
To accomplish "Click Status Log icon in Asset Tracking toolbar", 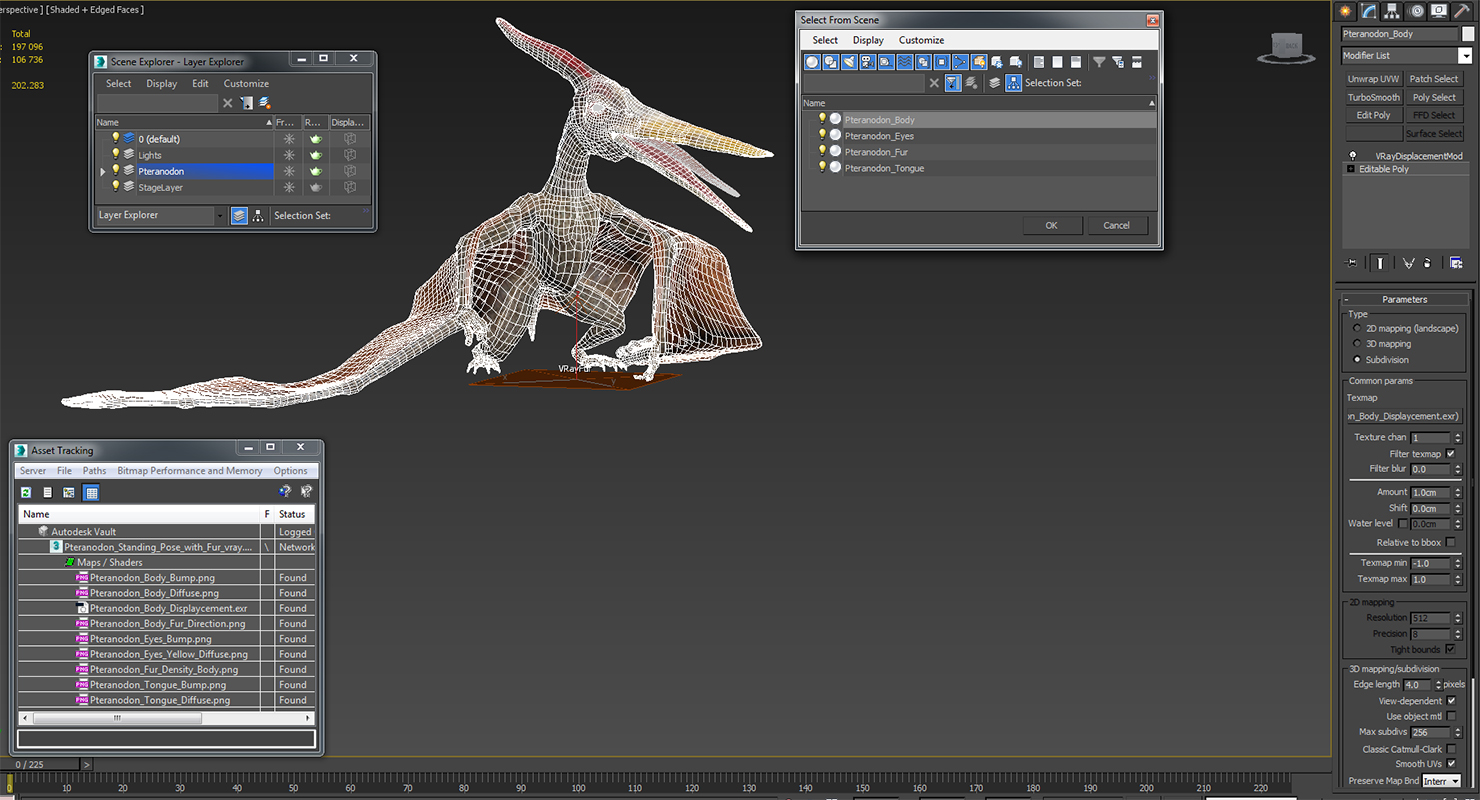I will tap(47, 492).
